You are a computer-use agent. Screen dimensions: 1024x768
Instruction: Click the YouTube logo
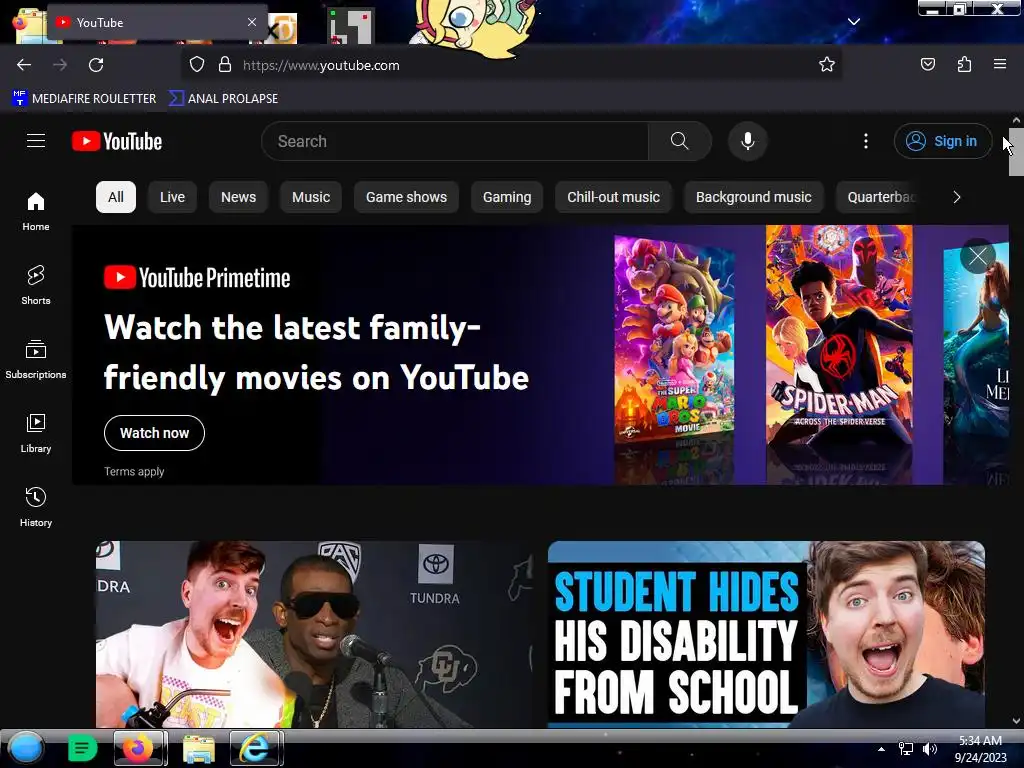click(117, 141)
